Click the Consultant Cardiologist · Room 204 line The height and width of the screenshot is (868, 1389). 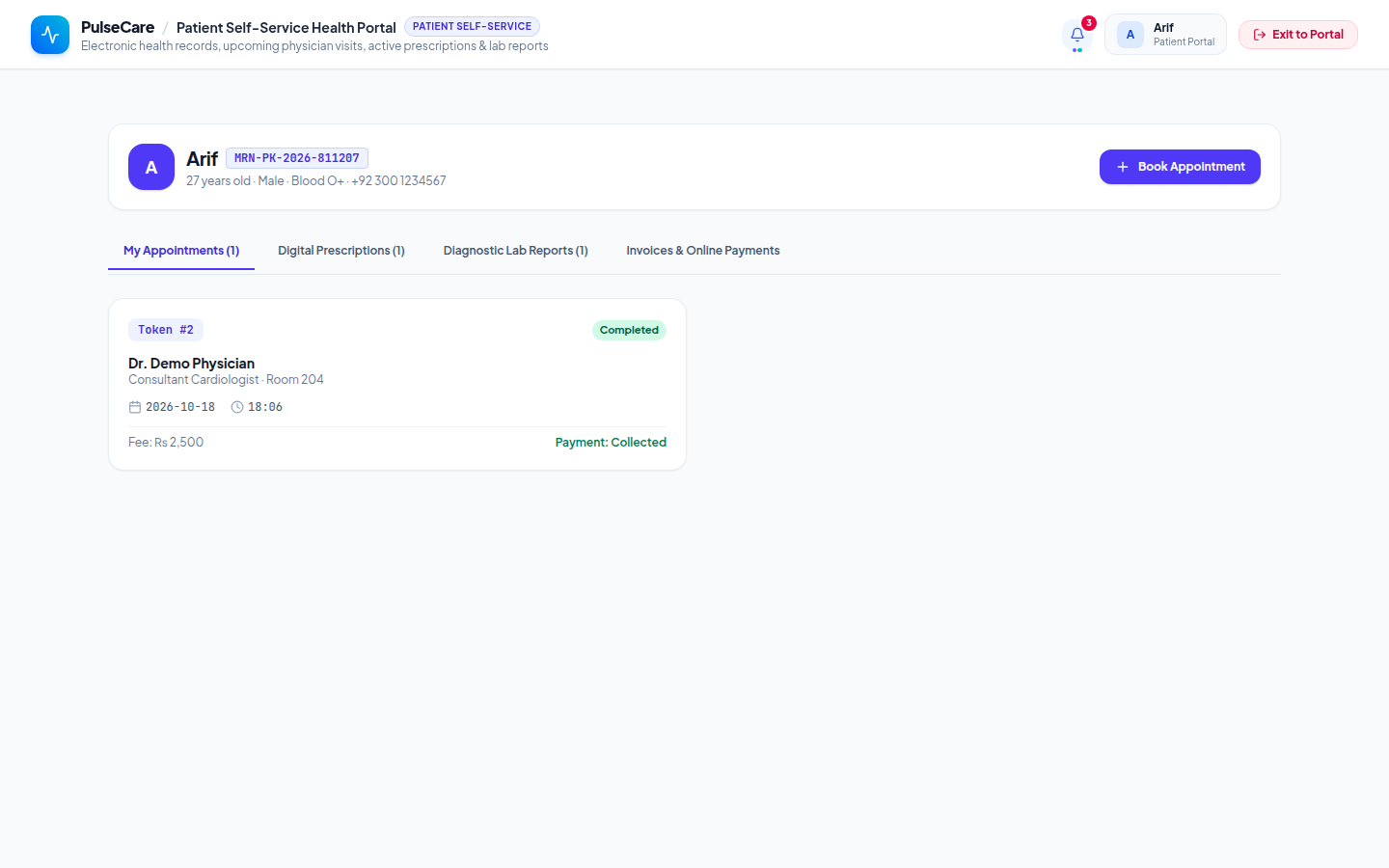point(226,380)
